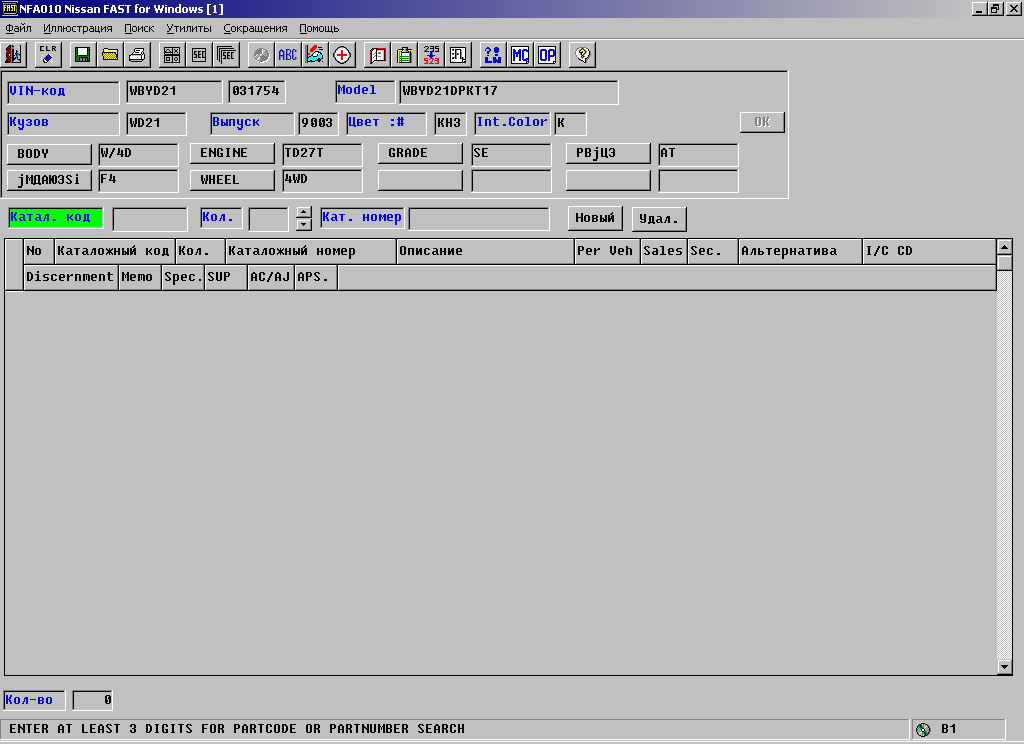Viewport: 1024px width, 744px height.
Task: Click the Per Veh column header
Action: coord(607,251)
